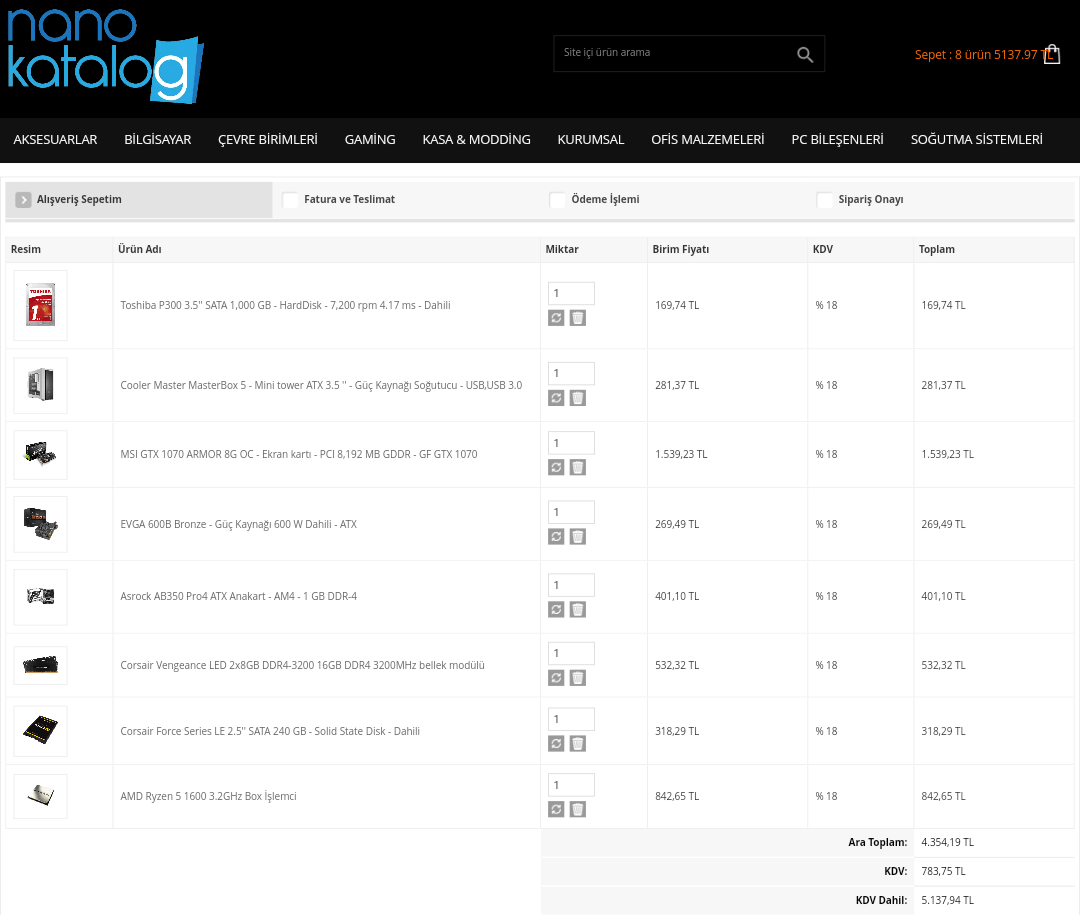The width and height of the screenshot is (1080, 915).
Task: Click the MSI graphics card thumbnail
Action: [x=41, y=455]
